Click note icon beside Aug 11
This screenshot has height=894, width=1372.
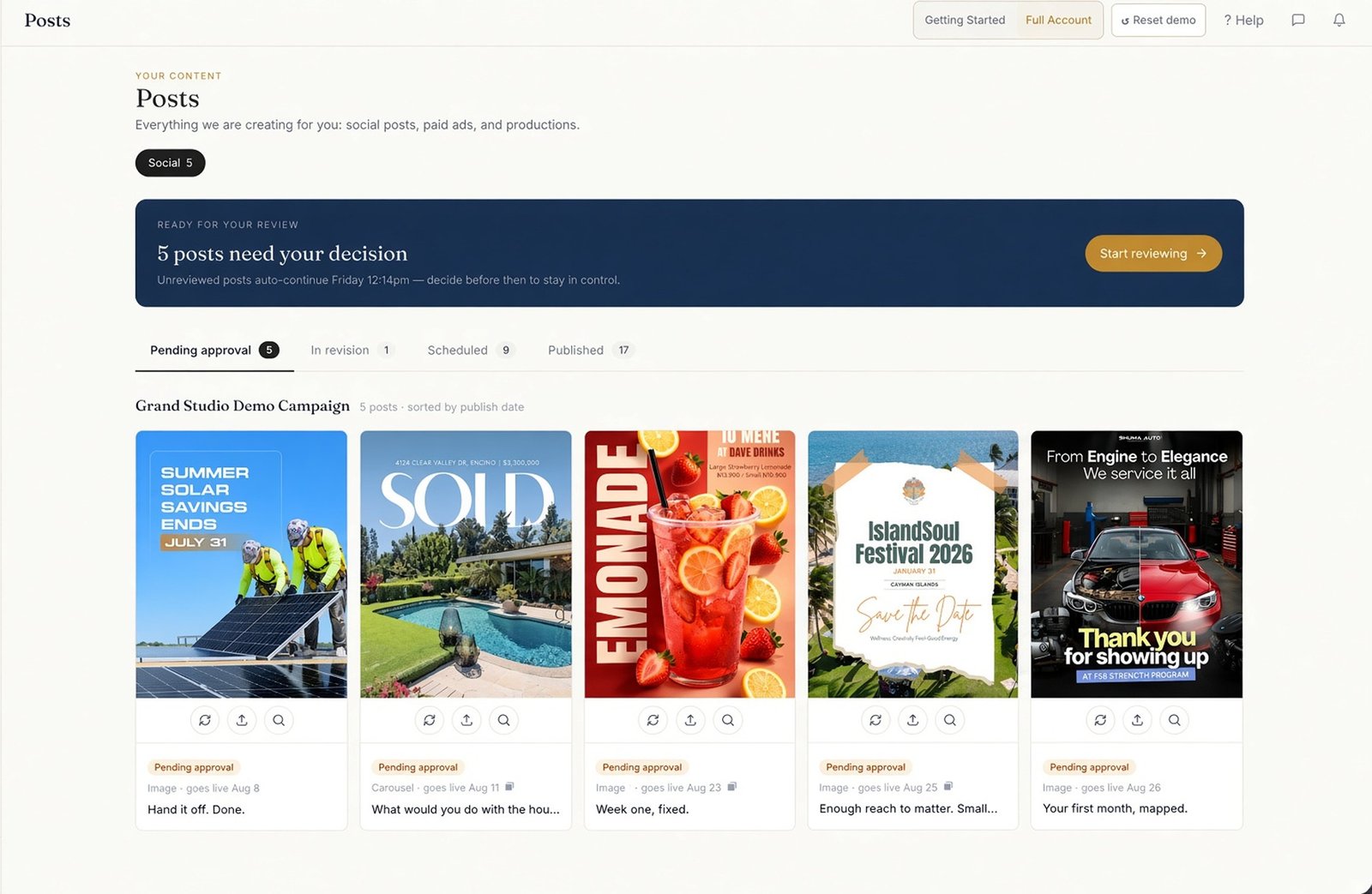coord(509,787)
